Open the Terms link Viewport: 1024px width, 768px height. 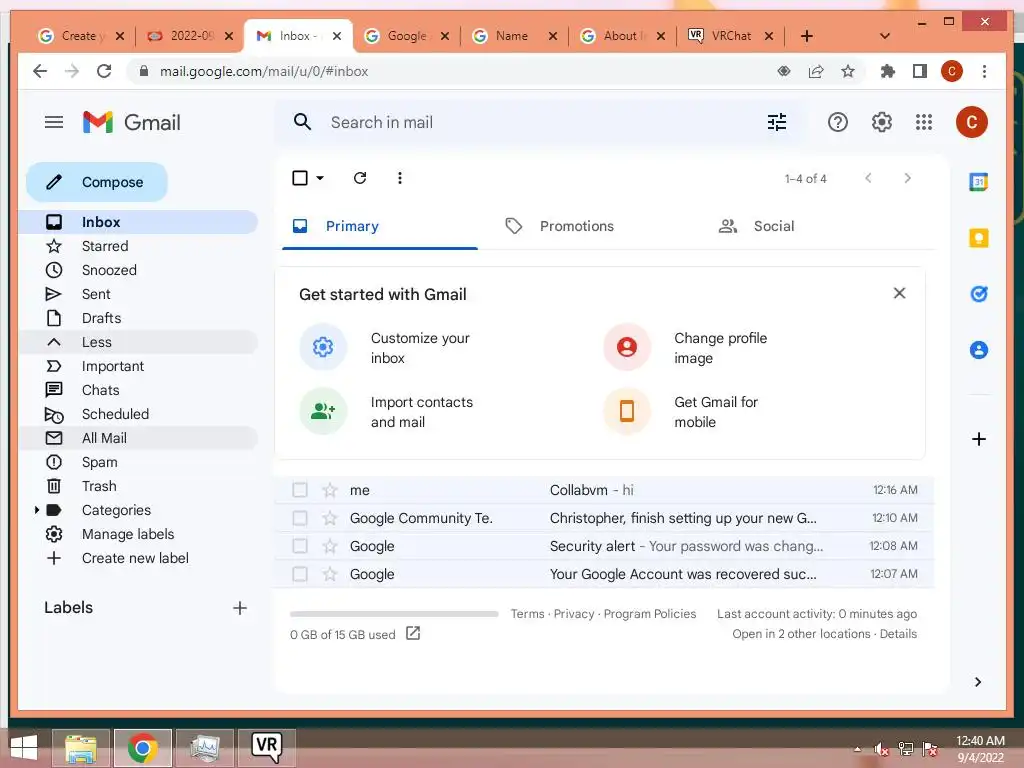tap(527, 614)
